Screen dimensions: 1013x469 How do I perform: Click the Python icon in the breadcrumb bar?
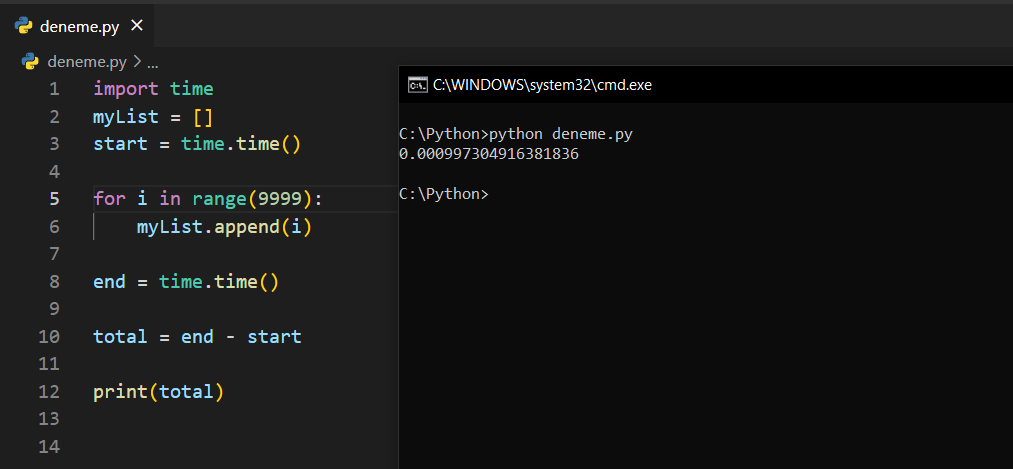[30, 61]
